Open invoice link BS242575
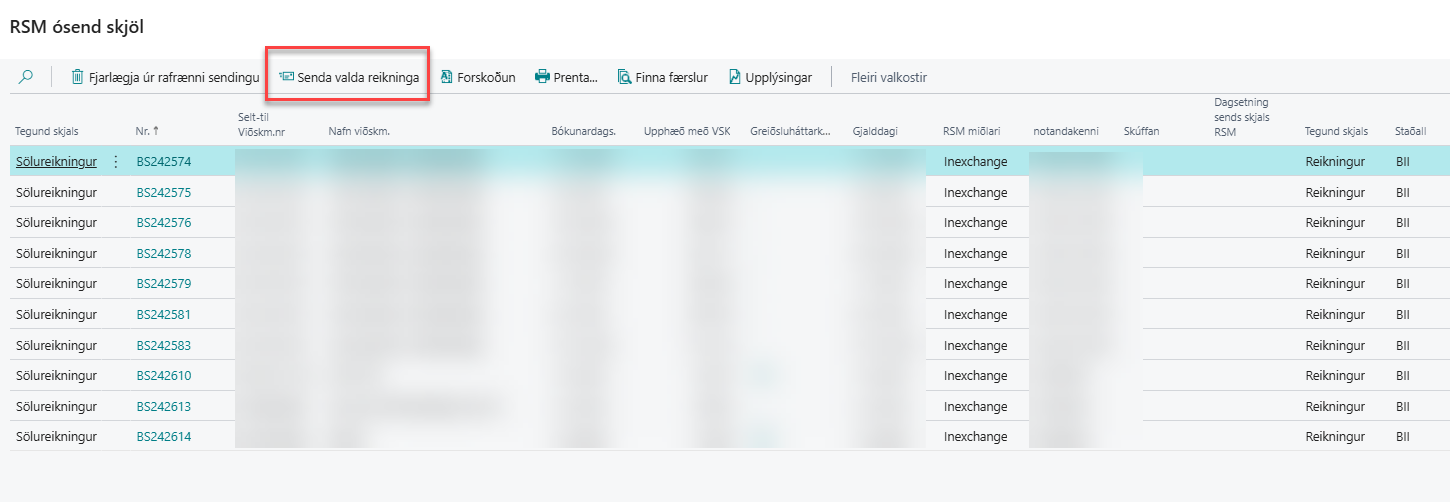Viewport: 1450px width, 502px height. [x=163, y=192]
